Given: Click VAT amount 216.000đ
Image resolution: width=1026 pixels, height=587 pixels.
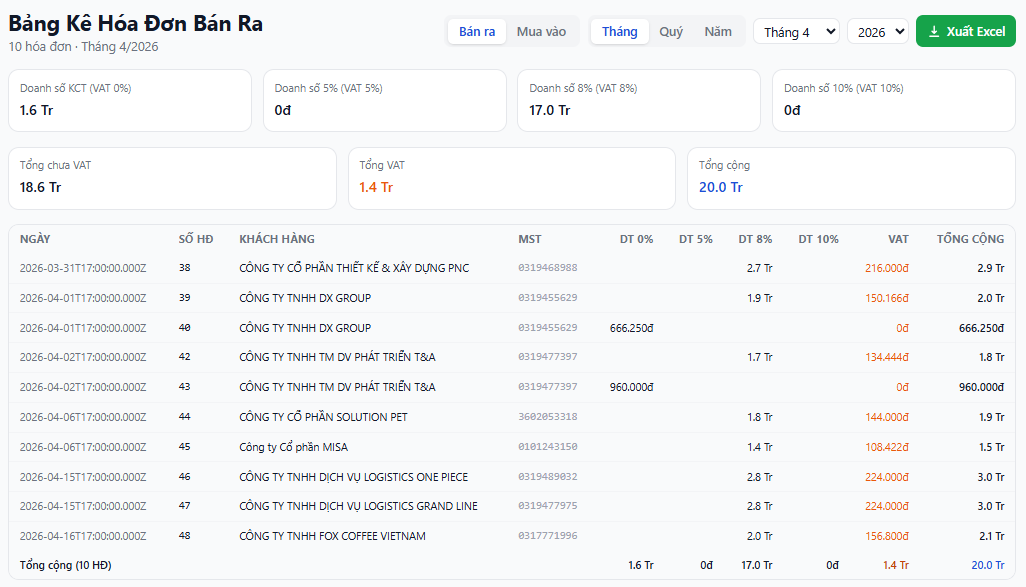Looking at the screenshot, I should [x=887, y=268].
